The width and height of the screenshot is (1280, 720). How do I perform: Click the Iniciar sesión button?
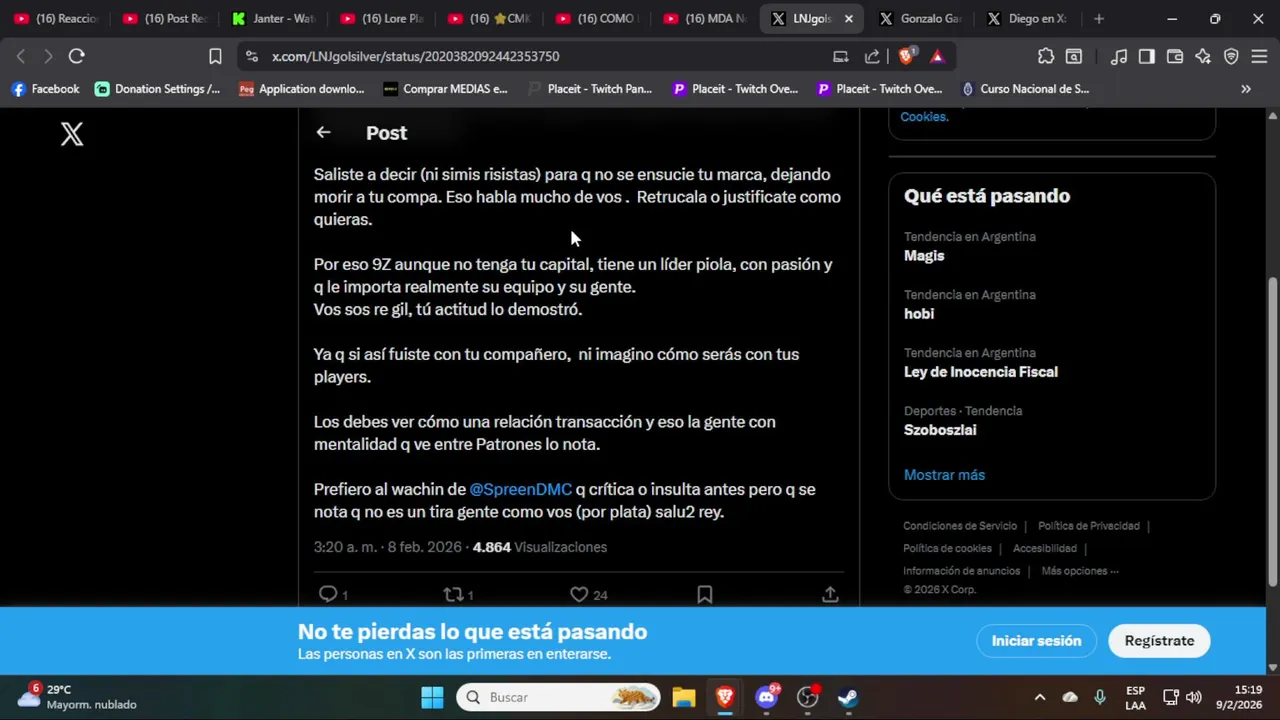coord(1036,641)
